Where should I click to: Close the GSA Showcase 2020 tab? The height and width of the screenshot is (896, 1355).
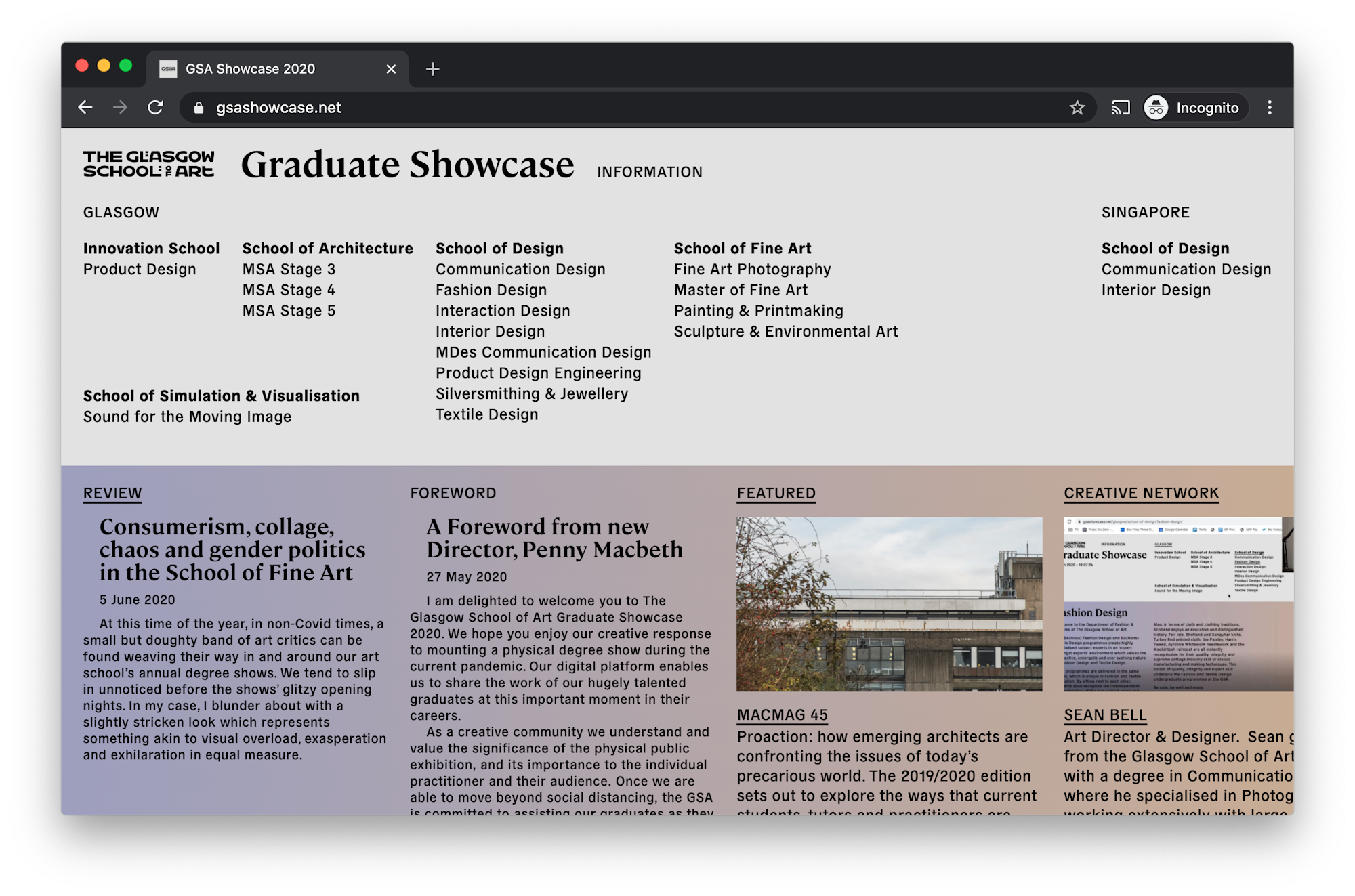(391, 69)
